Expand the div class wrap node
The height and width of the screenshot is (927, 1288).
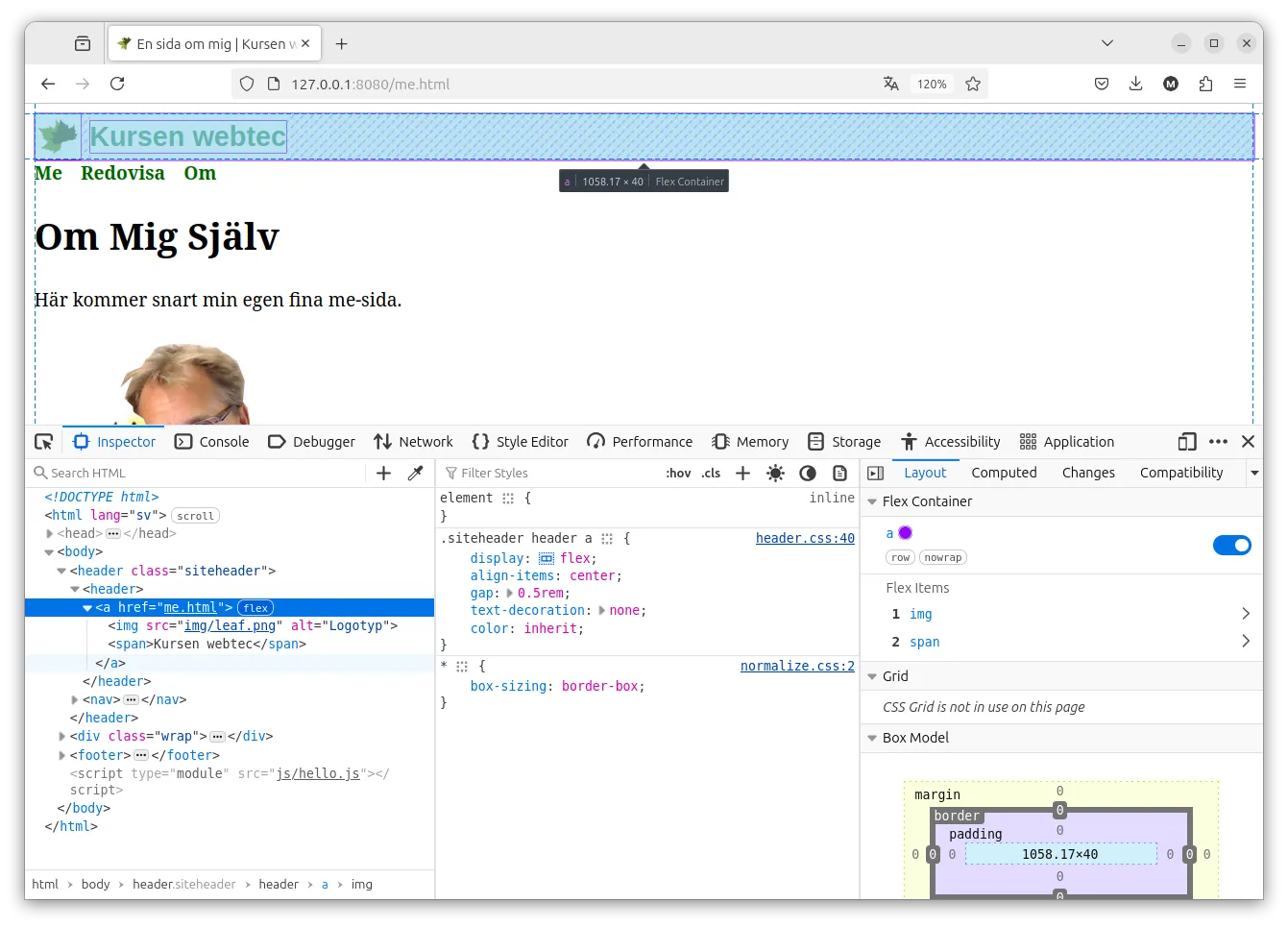62,737
